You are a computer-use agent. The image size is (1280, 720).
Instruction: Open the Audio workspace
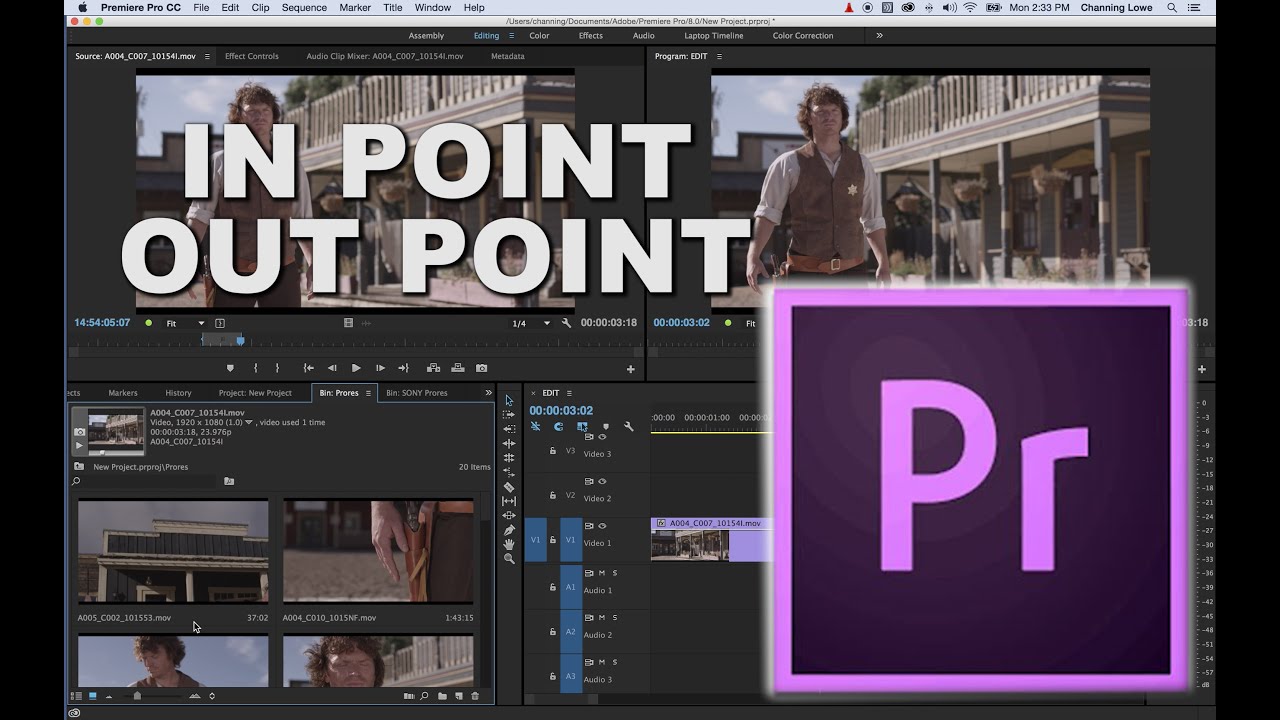[x=644, y=35]
